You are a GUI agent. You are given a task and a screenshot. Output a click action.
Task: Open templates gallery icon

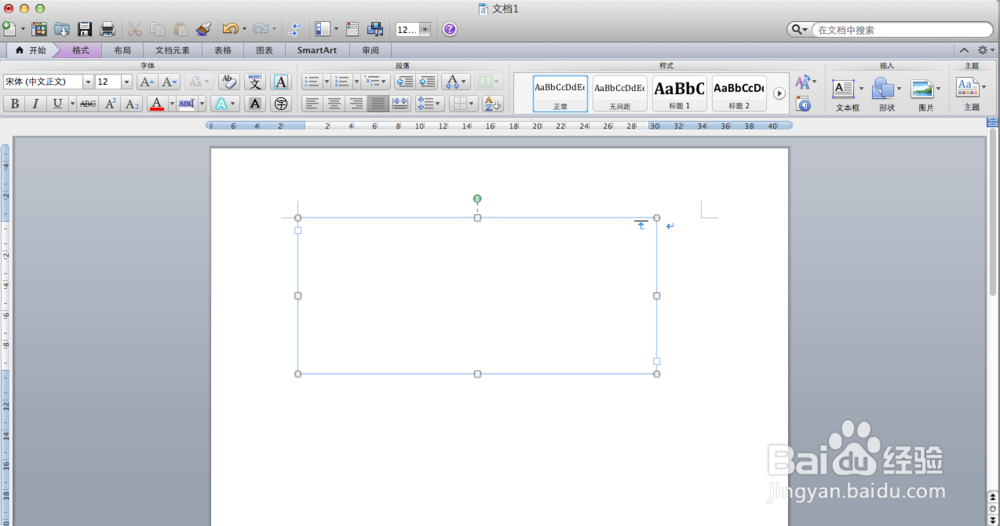click(39, 29)
